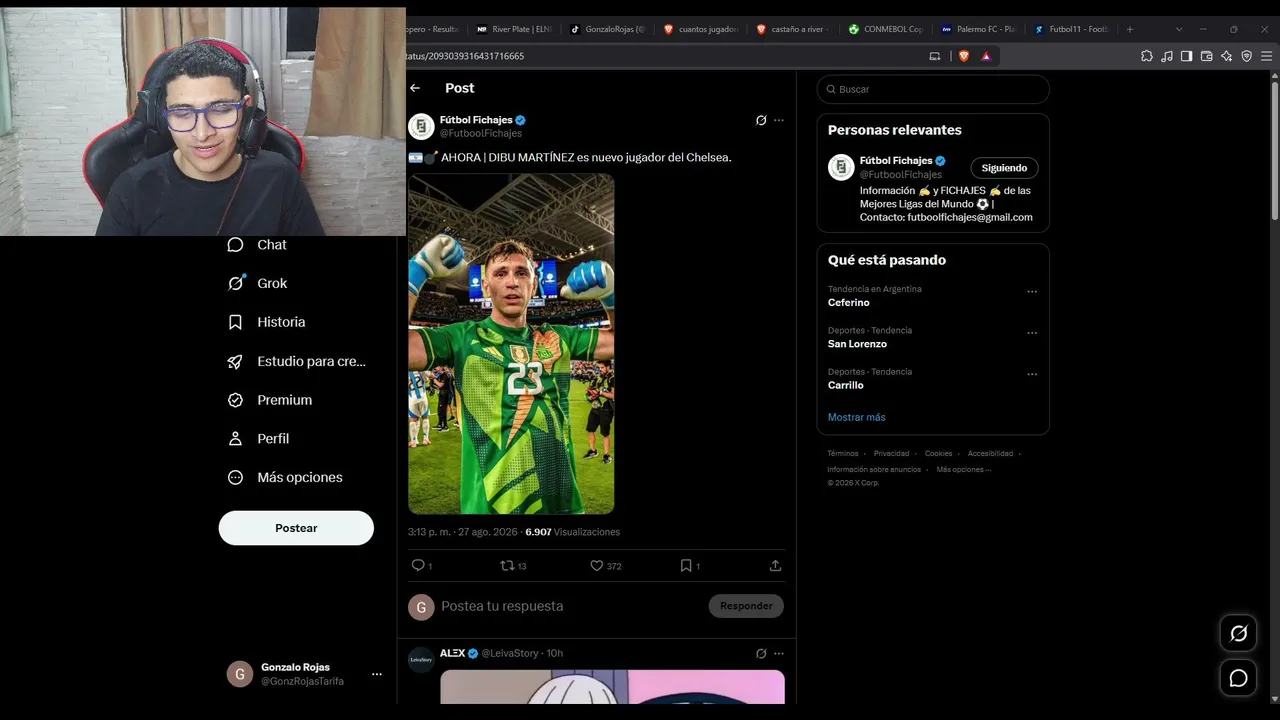Click the Buscar search field
Viewport: 1280px width, 720px height.
coord(933,89)
